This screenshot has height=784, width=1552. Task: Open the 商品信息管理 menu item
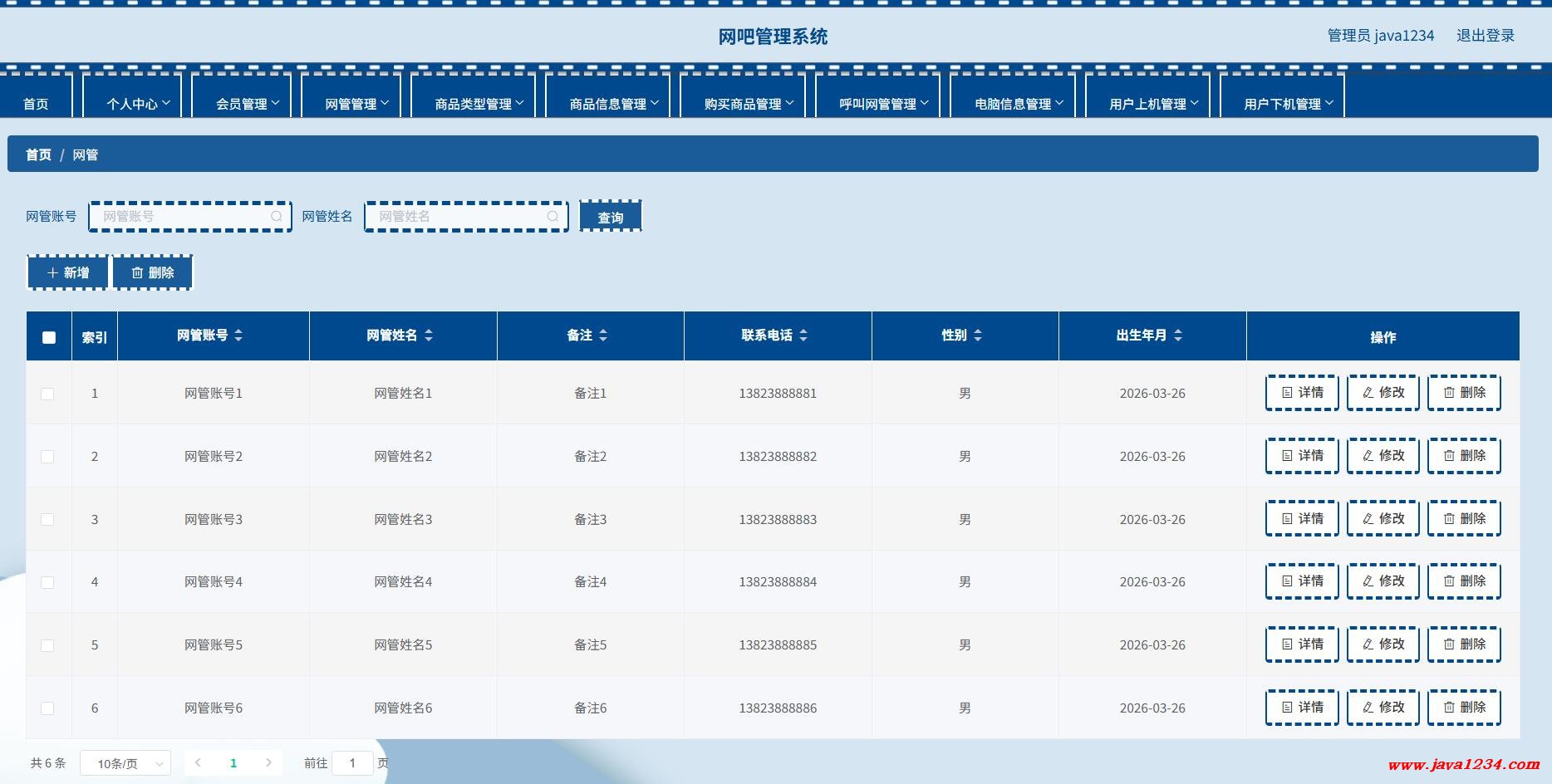click(x=613, y=104)
